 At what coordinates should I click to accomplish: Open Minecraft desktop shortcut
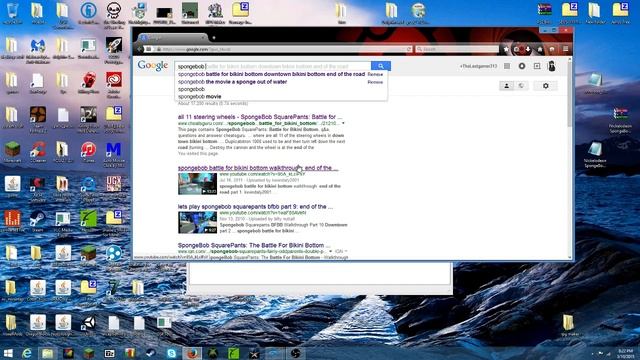pos(12,152)
